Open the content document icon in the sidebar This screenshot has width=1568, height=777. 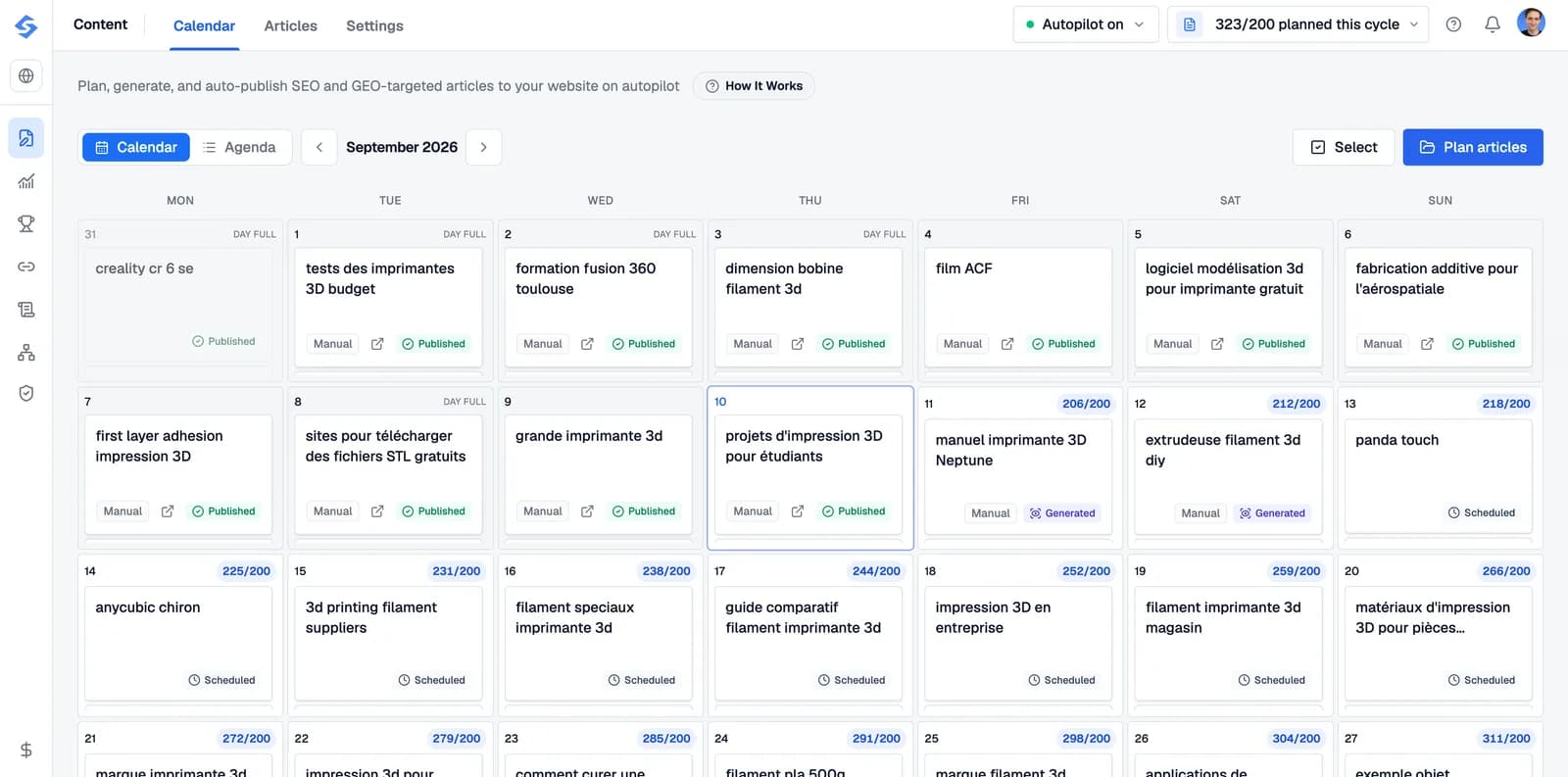coord(26,138)
